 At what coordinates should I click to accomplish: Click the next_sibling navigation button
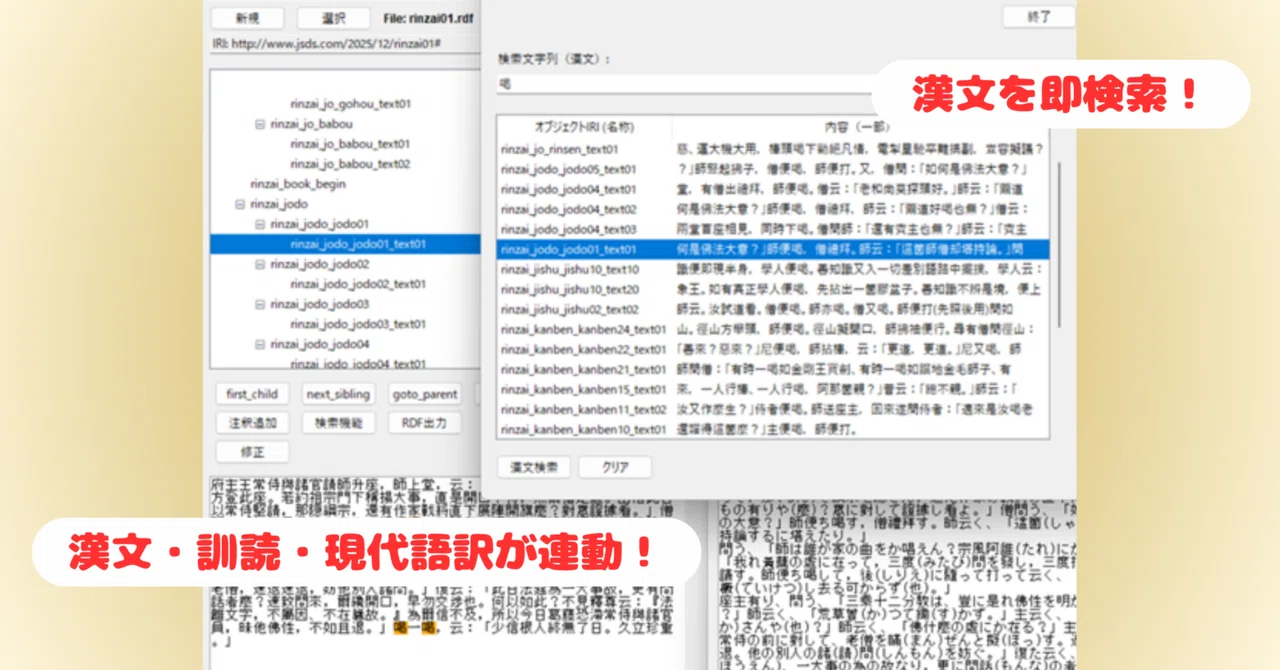click(x=338, y=394)
